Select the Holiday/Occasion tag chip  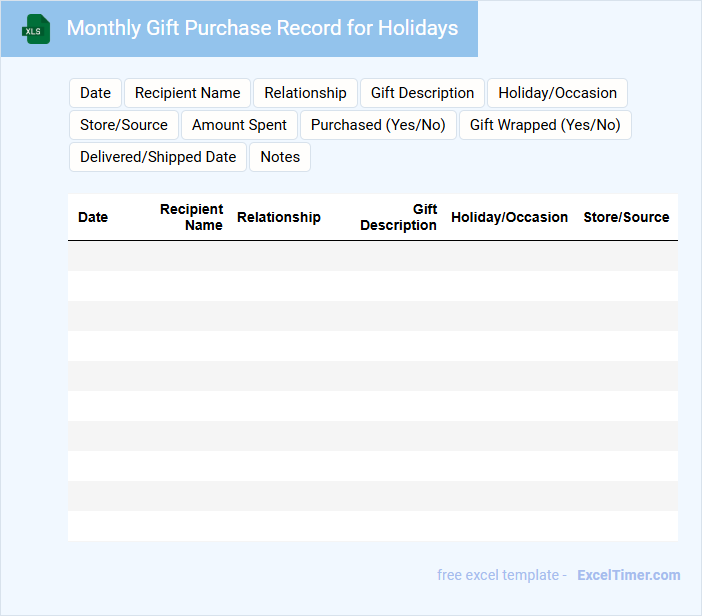[557, 93]
